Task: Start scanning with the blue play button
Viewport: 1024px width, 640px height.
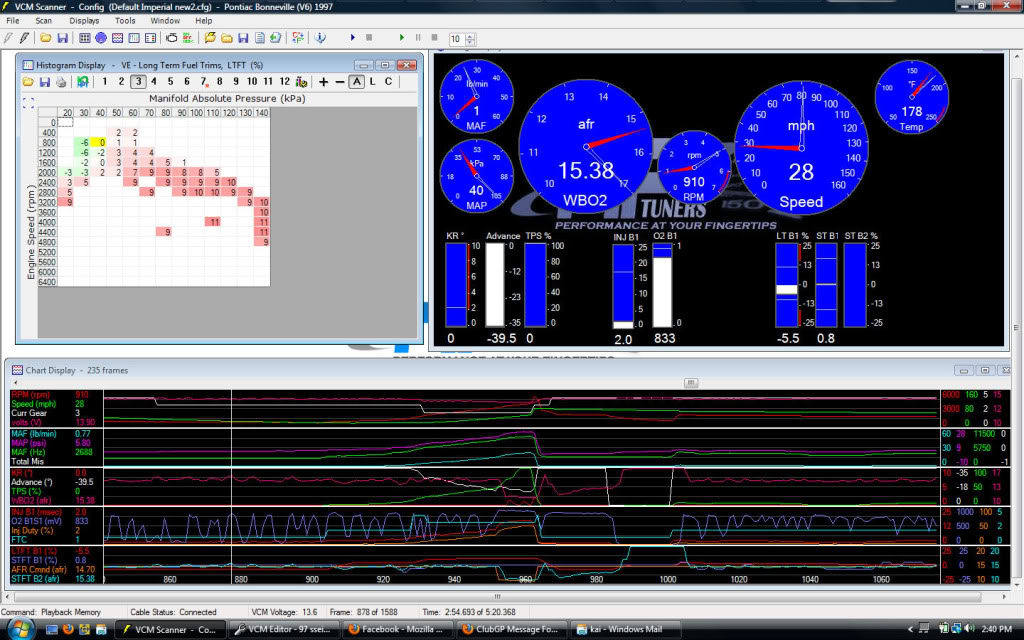Action: 353,38
